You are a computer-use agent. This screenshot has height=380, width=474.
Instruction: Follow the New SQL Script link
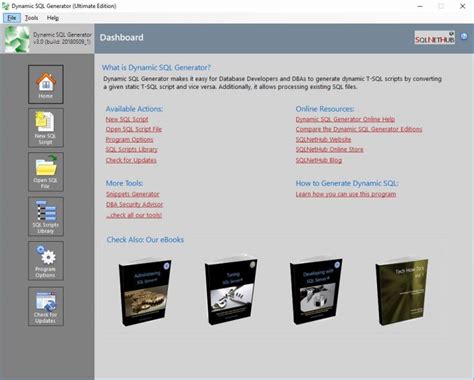tap(127, 119)
